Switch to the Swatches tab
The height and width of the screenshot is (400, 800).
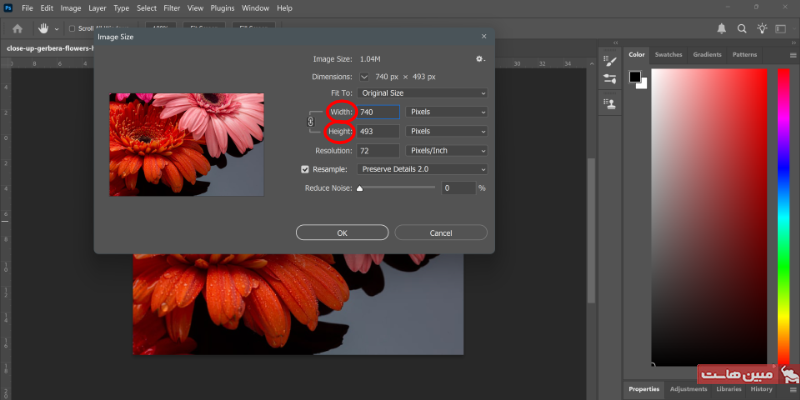pos(668,54)
